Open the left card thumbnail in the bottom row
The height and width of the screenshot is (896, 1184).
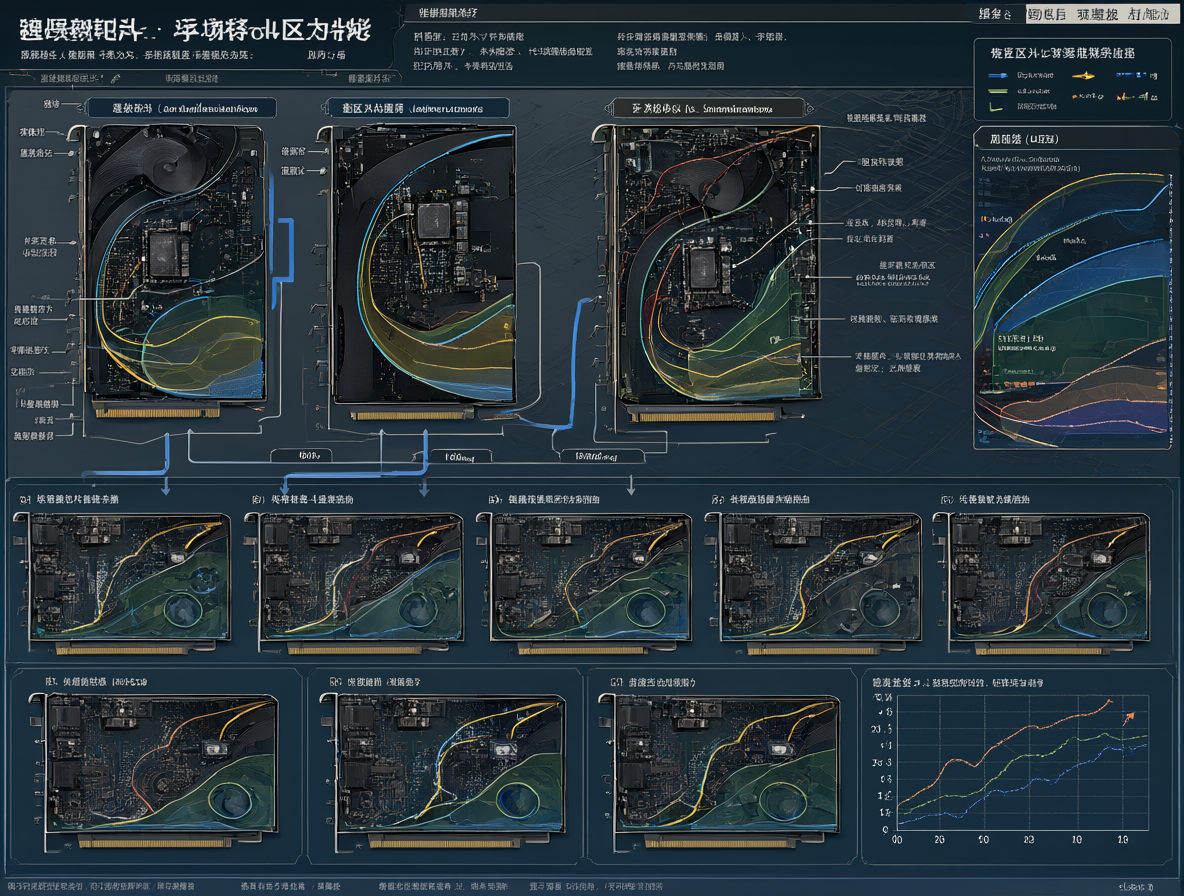[x=155, y=770]
